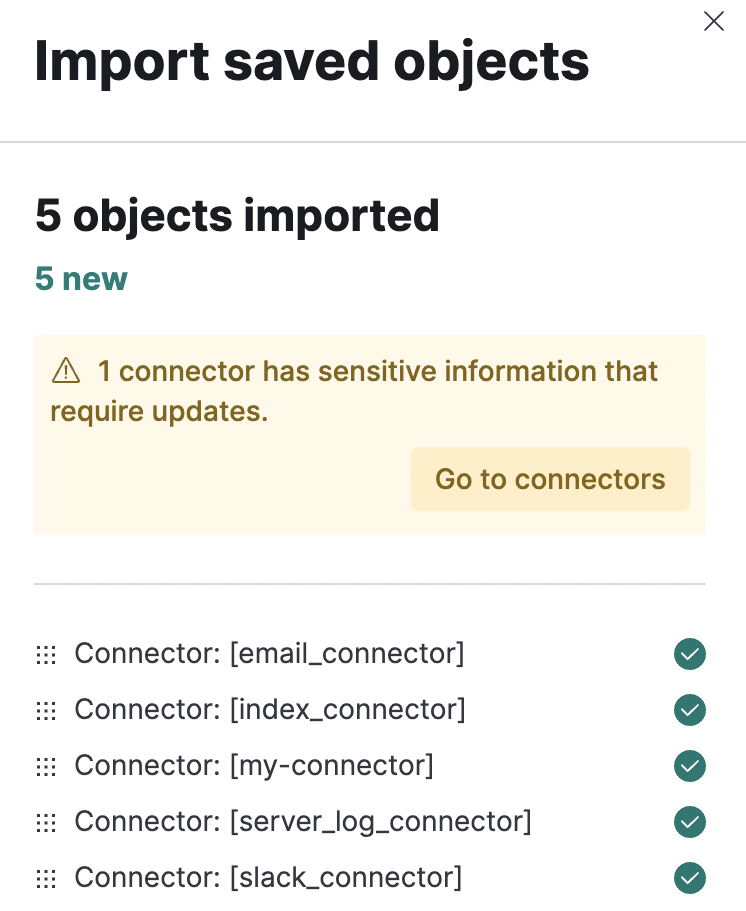746x911 pixels.
Task: Click the Import saved objects title
Action: 313,62
